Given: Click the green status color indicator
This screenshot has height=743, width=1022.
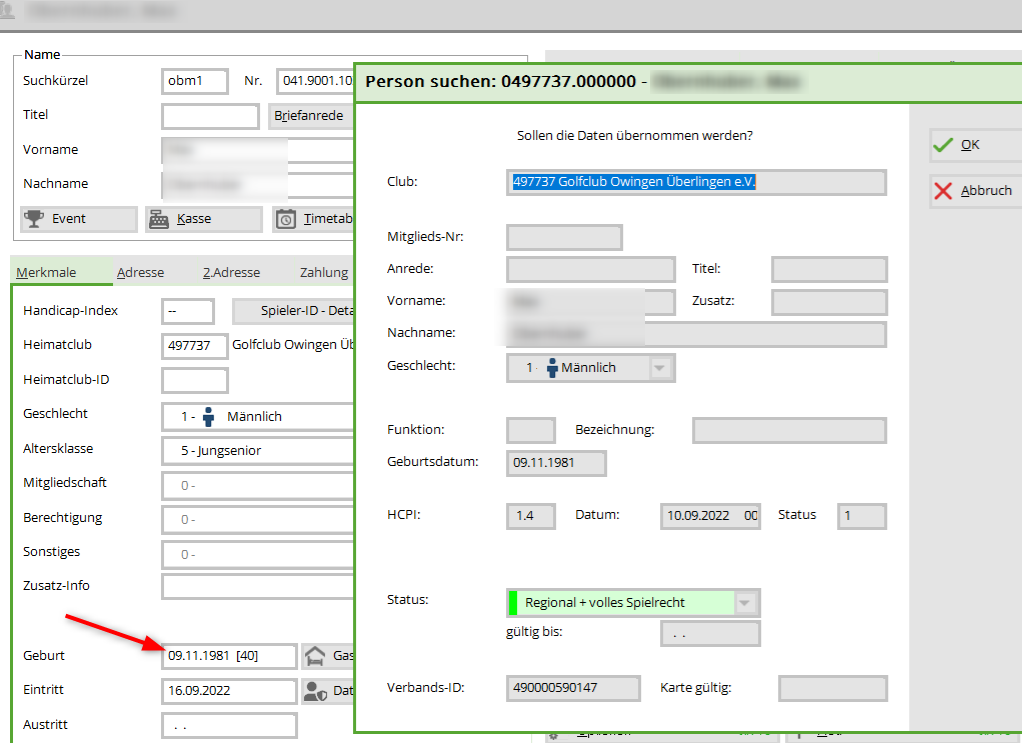Looking at the screenshot, I should click(x=513, y=603).
